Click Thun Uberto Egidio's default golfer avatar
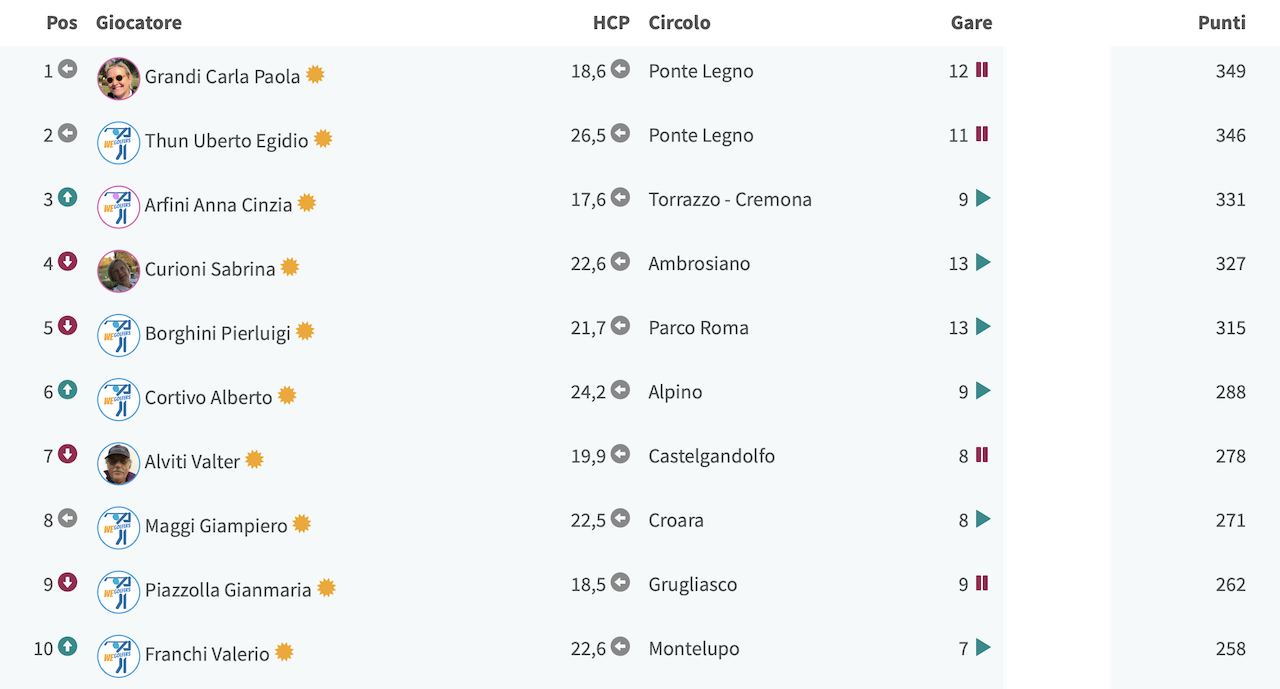The height and width of the screenshot is (689, 1280). [x=118, y=143]
